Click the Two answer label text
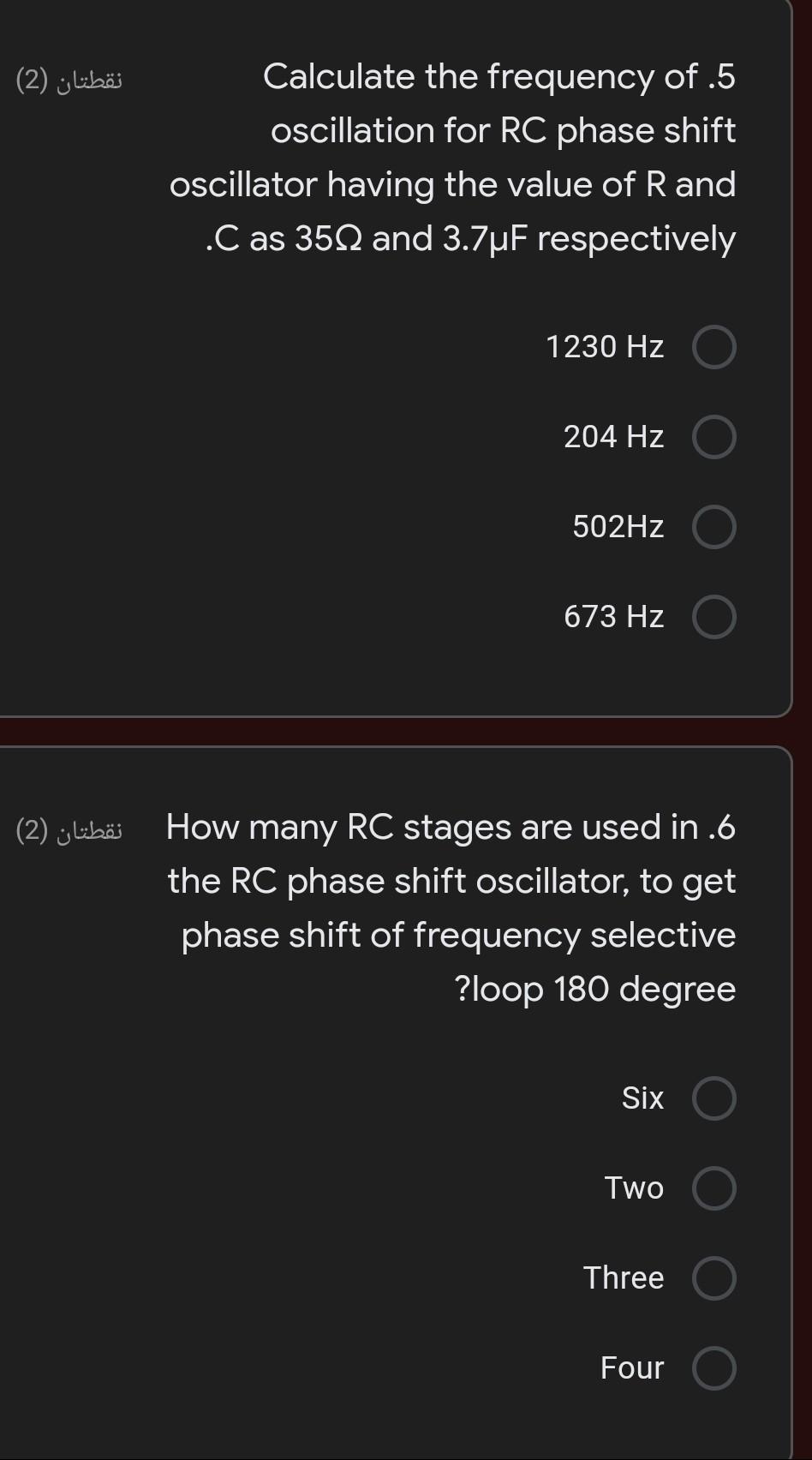Image resolution: width=812 pixels, height=1460 pixels. [x=634, y=1188]
